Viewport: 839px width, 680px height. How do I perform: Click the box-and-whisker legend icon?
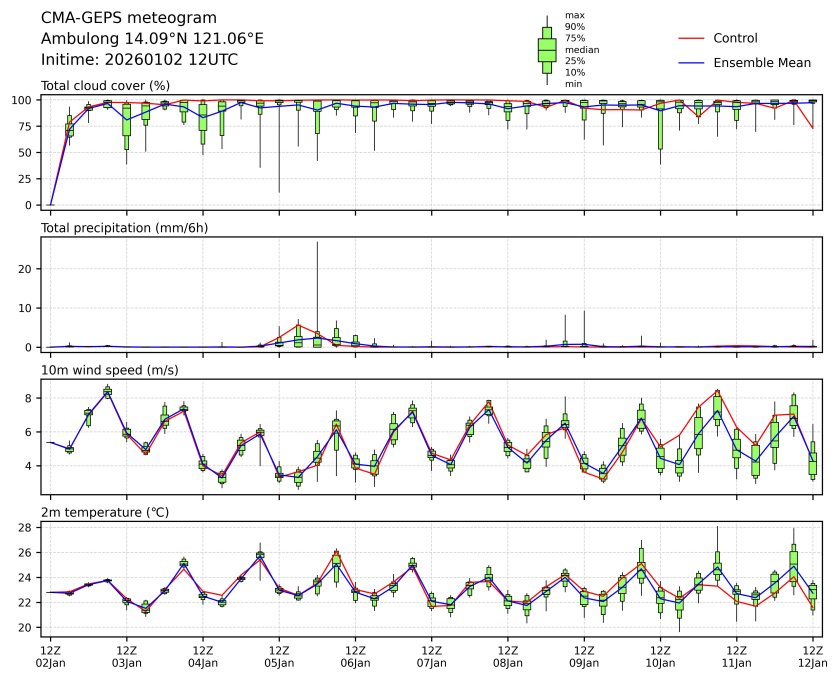pyautogui.click(x=547, y=49)
